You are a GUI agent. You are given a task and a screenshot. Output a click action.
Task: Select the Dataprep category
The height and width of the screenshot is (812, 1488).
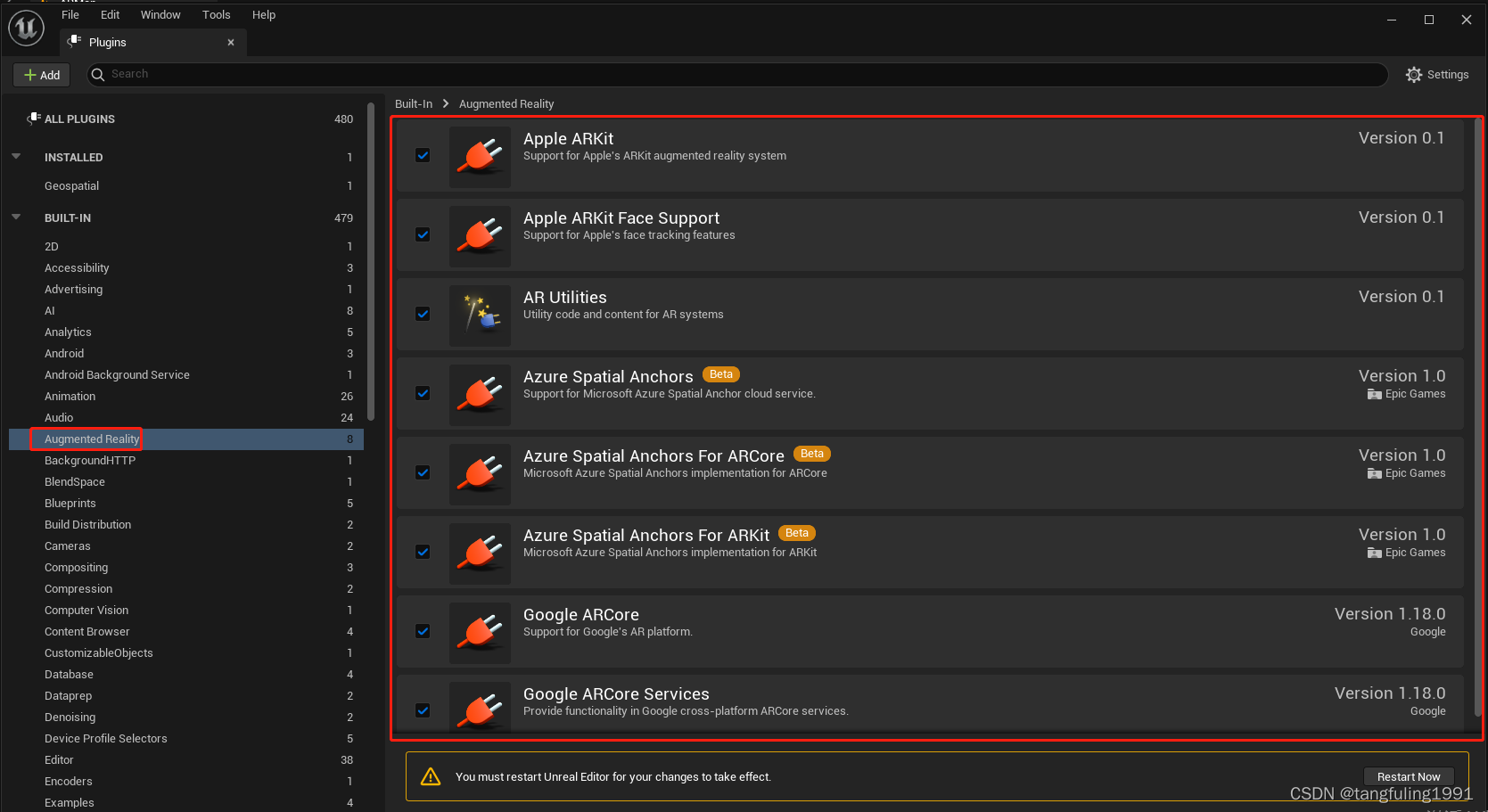pos(186,695)
